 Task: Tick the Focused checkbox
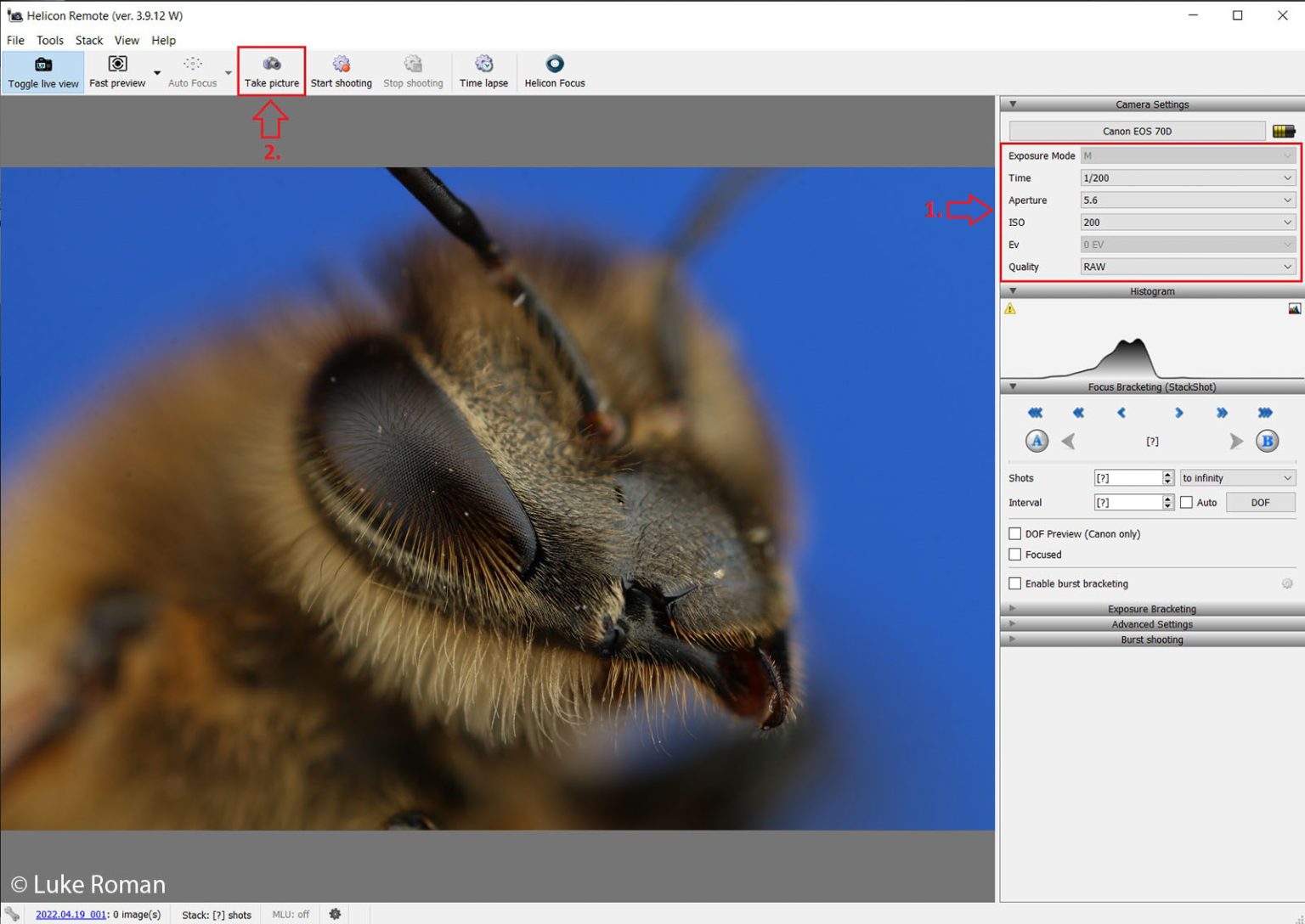(x=1015, y=555)
